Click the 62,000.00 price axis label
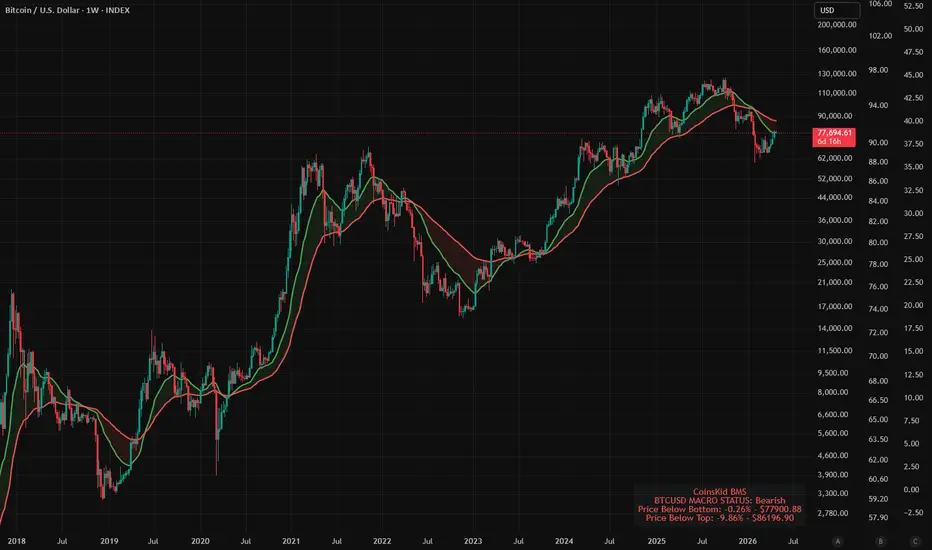The width and height of the screenshot is (932, 550). click(835, 158)
